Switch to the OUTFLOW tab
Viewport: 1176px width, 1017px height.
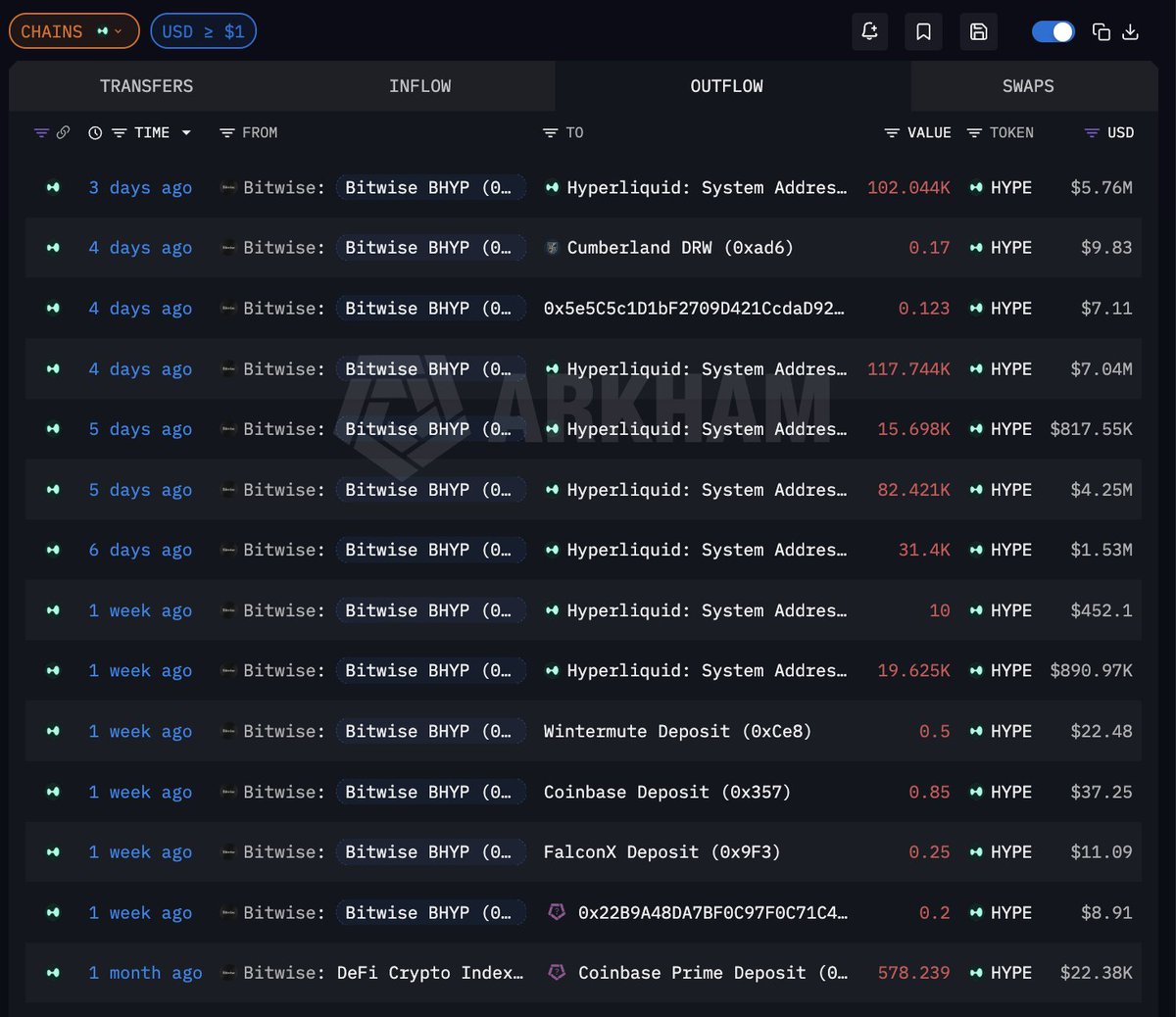[x=726, y=86]
